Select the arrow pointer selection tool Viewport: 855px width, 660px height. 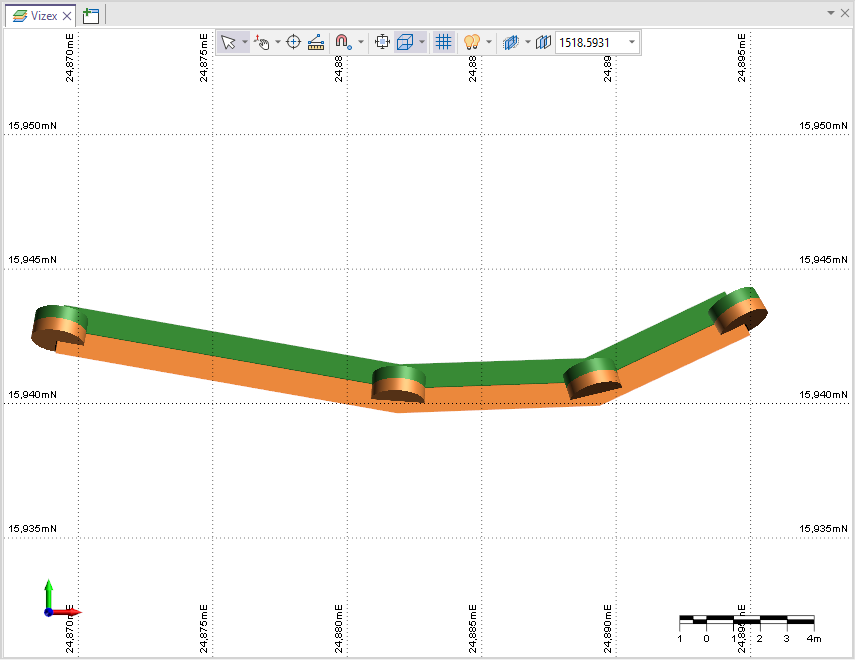[228, 42]
